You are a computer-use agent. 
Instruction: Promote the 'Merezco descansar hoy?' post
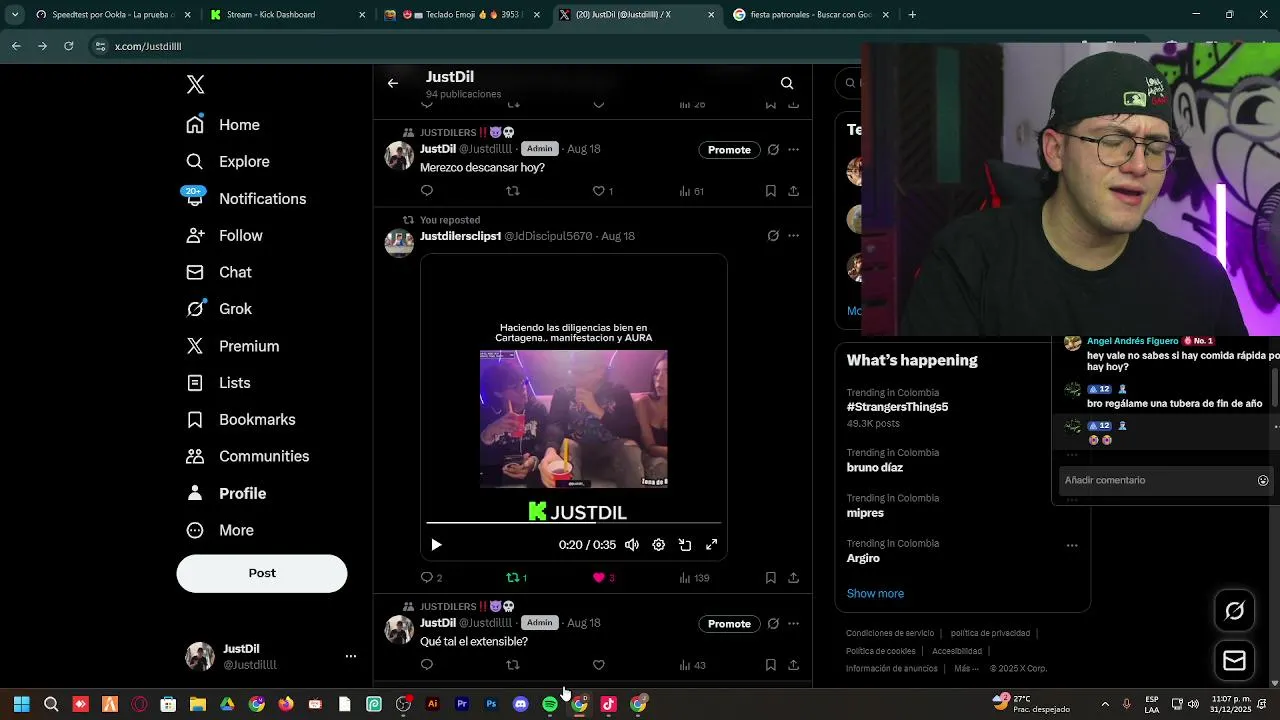point(729,150)
